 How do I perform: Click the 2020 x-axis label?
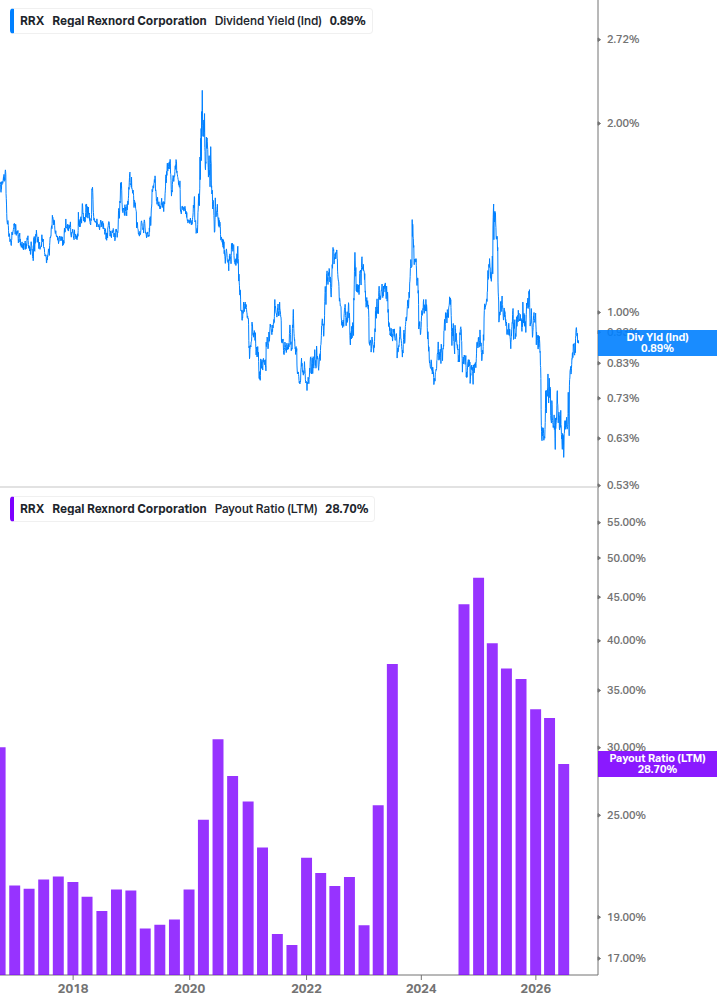point(190,988)
